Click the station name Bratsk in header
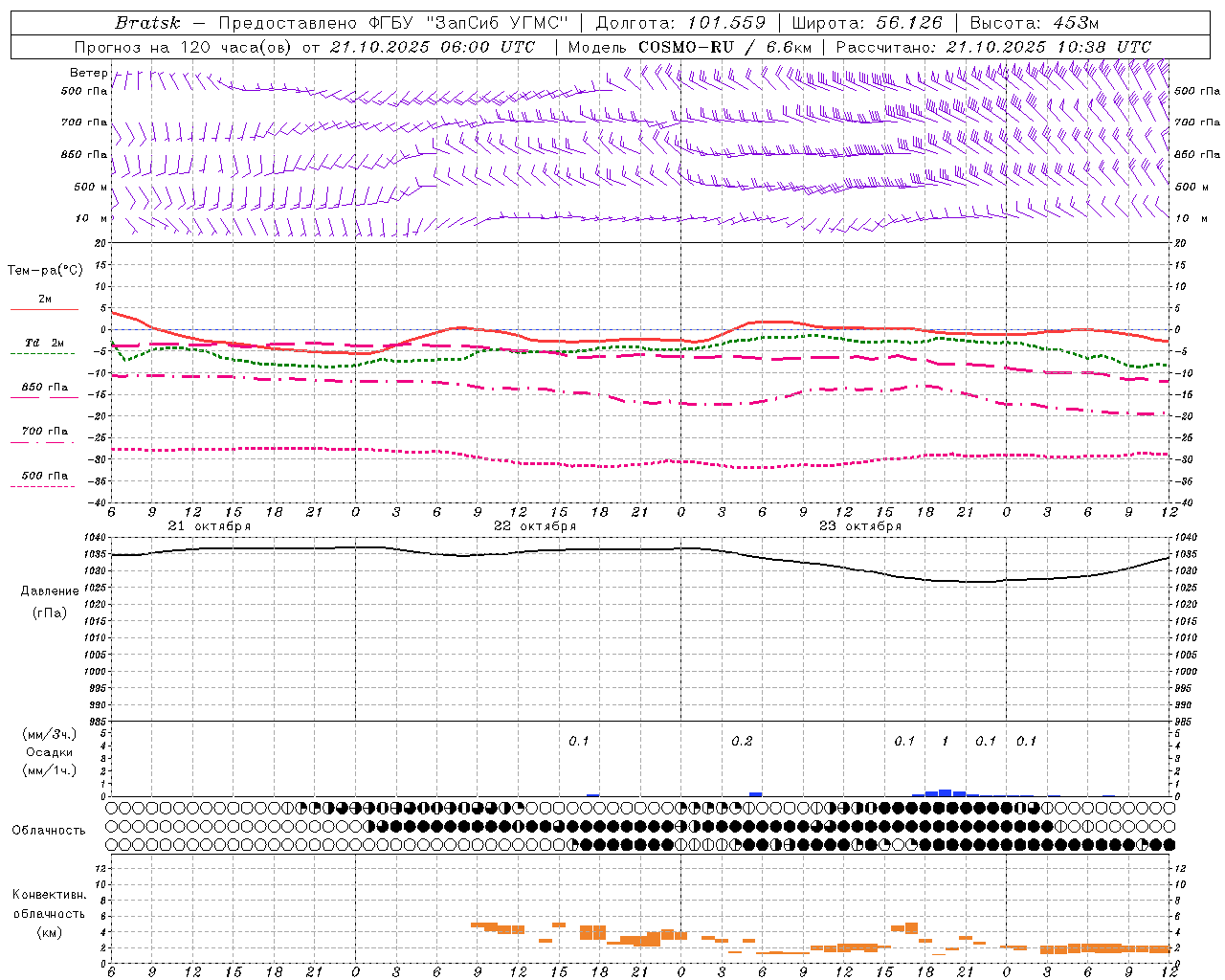 (147, 23)
